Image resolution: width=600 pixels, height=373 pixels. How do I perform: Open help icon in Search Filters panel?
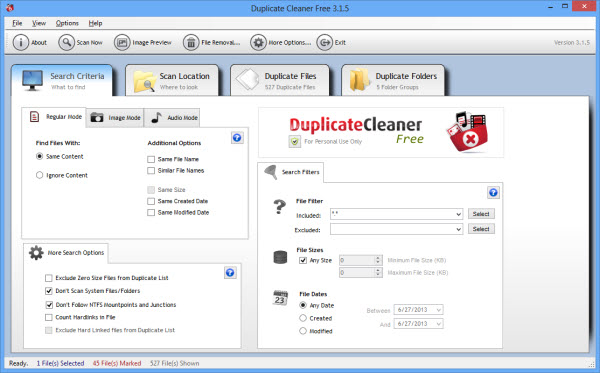tap(493, 192)
